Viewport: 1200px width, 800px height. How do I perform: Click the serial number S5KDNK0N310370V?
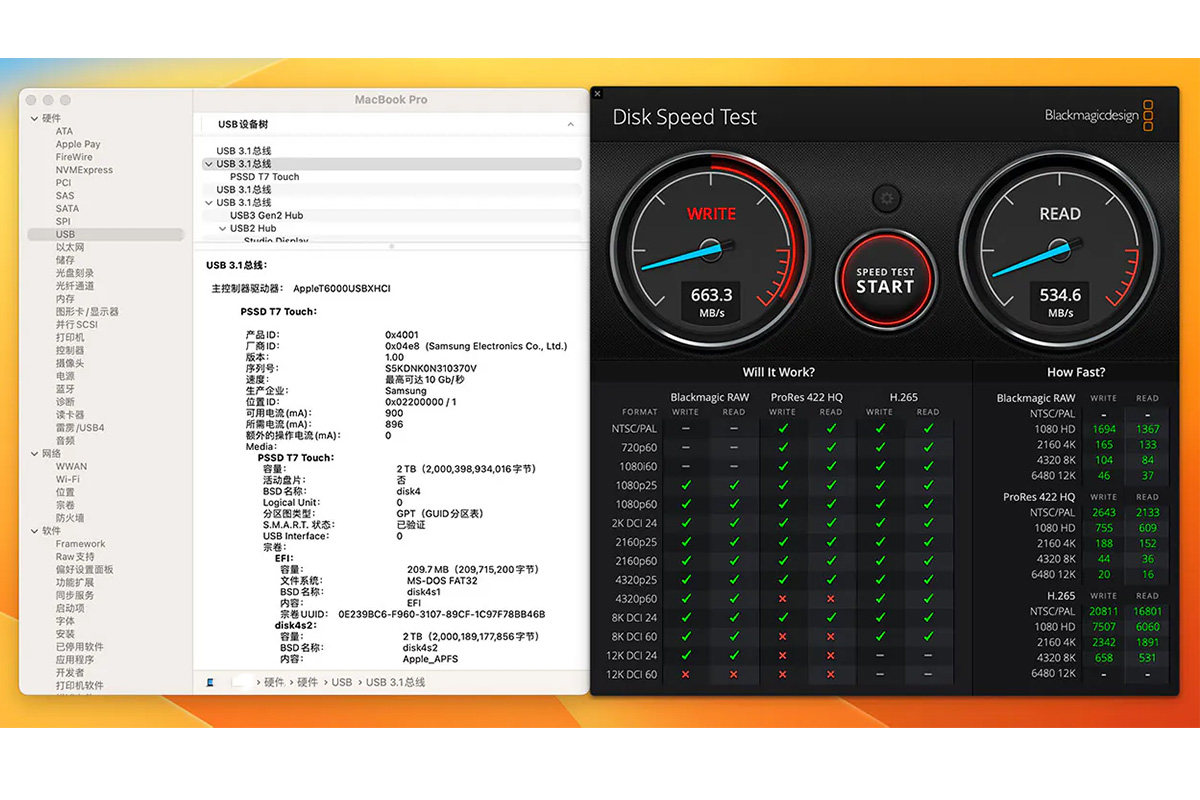[431, 368]
